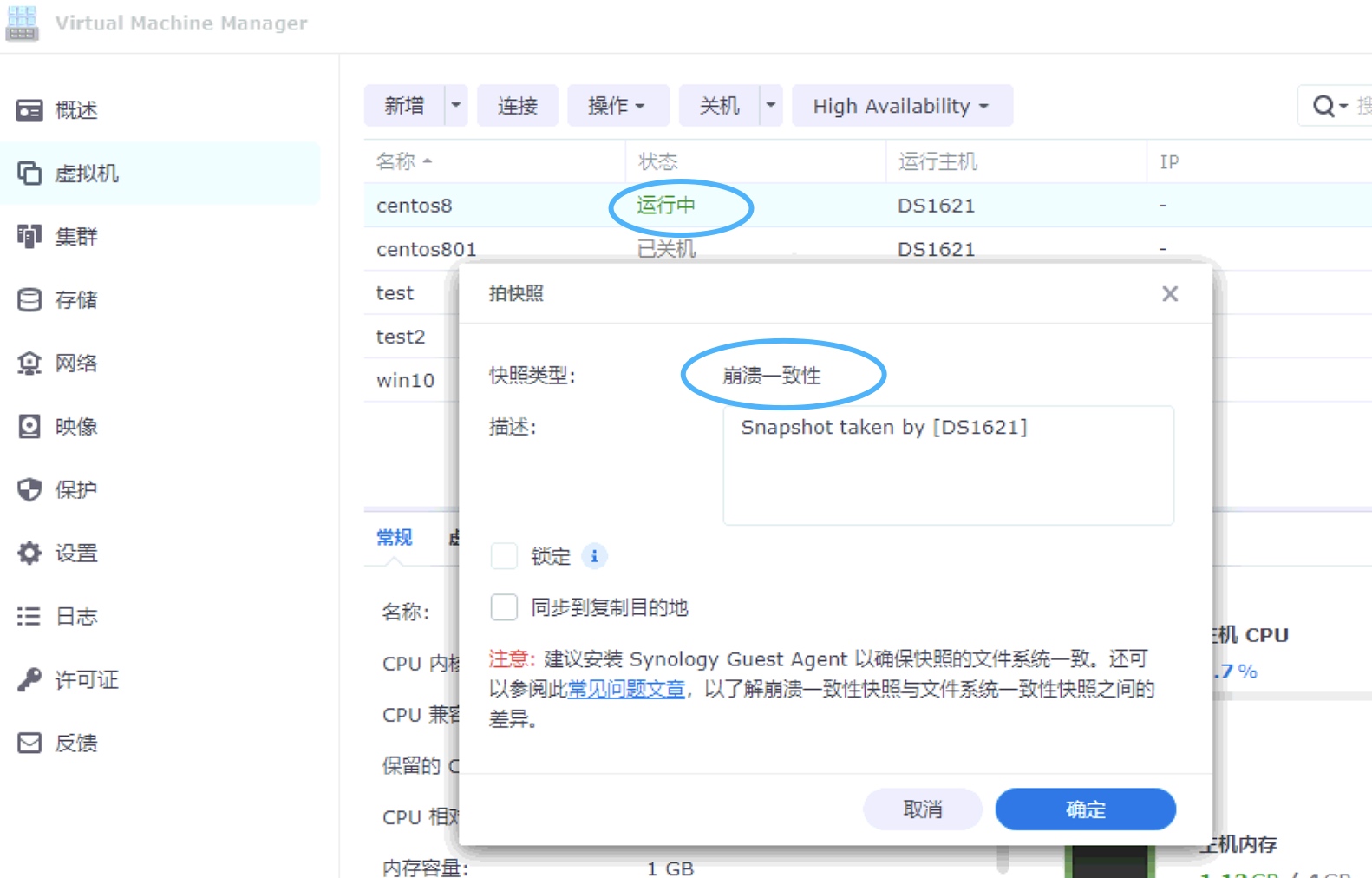Click the 崩溃一致性 snapshot type value

click(772, 376)
